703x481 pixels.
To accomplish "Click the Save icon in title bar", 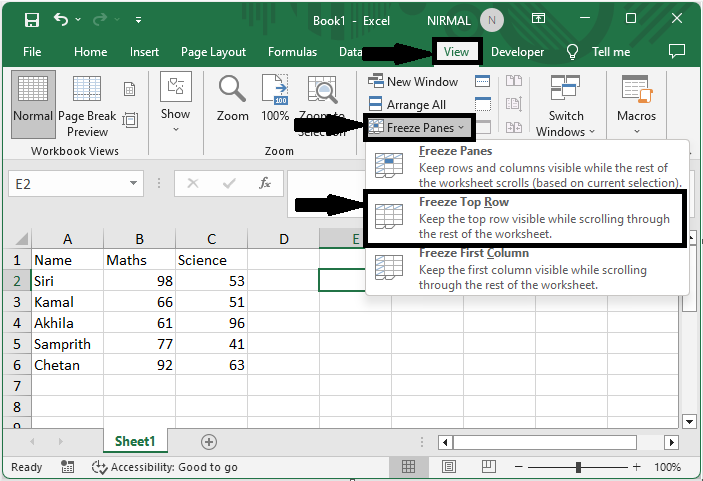I will point(31,19).
